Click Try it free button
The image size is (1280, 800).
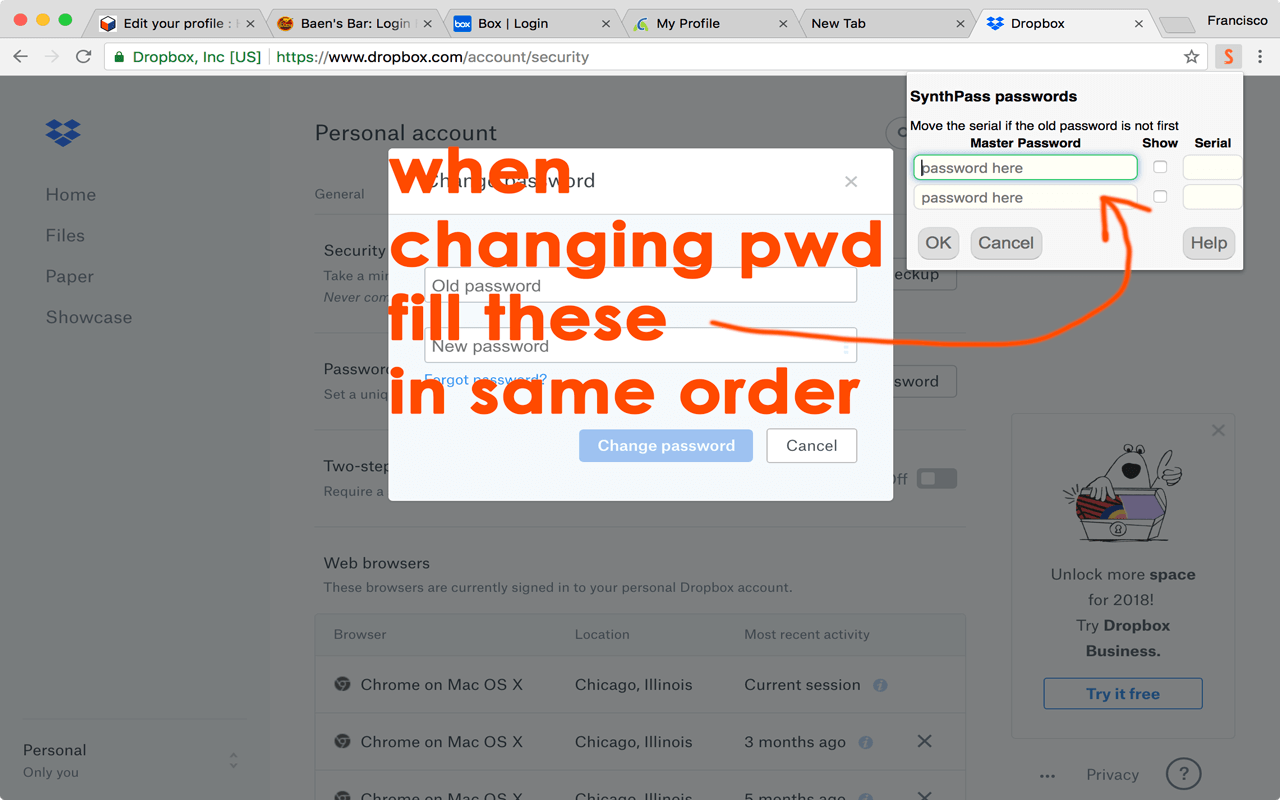(x=1123, y=694)
